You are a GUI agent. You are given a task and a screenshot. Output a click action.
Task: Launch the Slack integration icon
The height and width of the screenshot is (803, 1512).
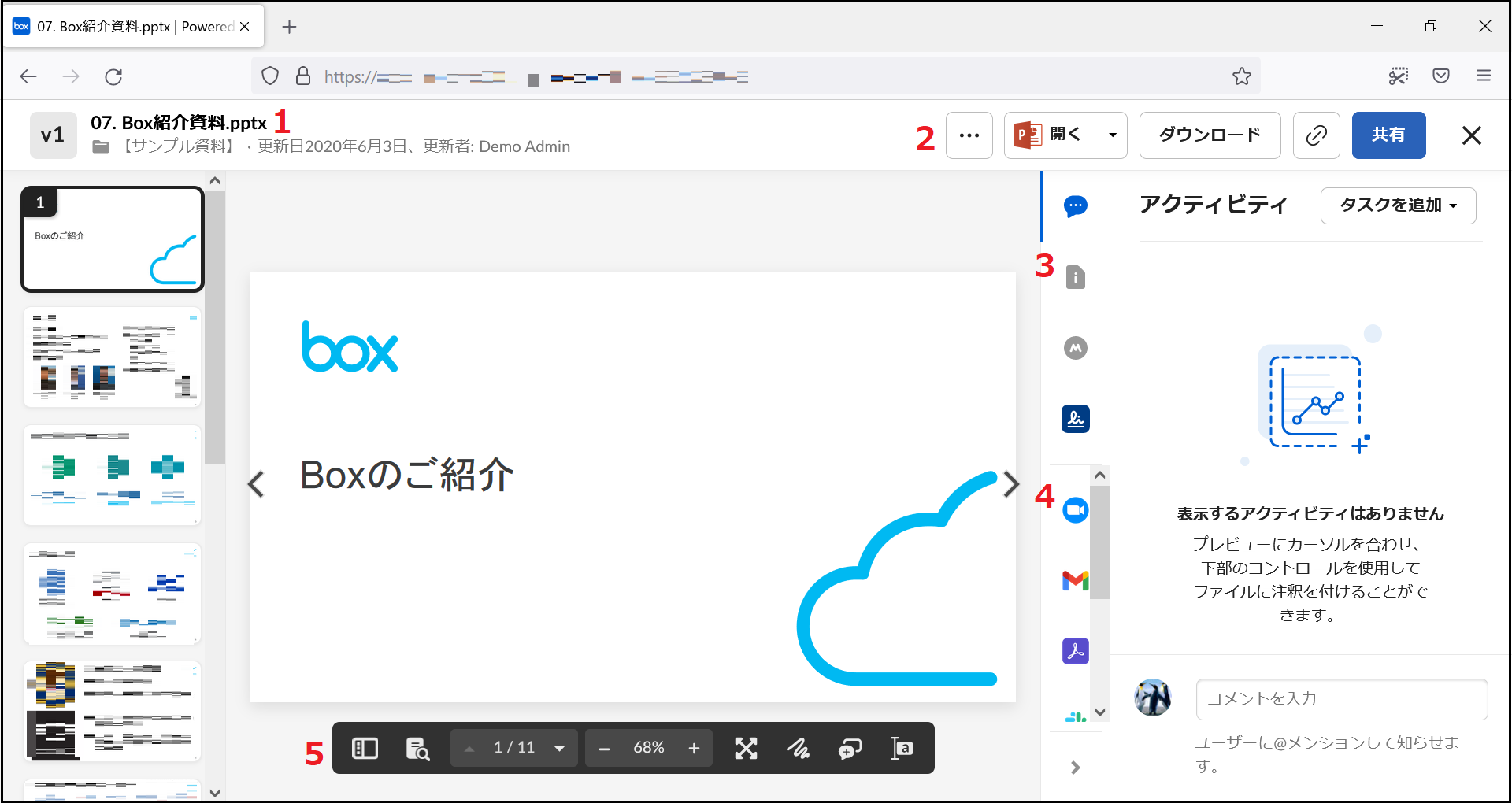pos(1075,716)
